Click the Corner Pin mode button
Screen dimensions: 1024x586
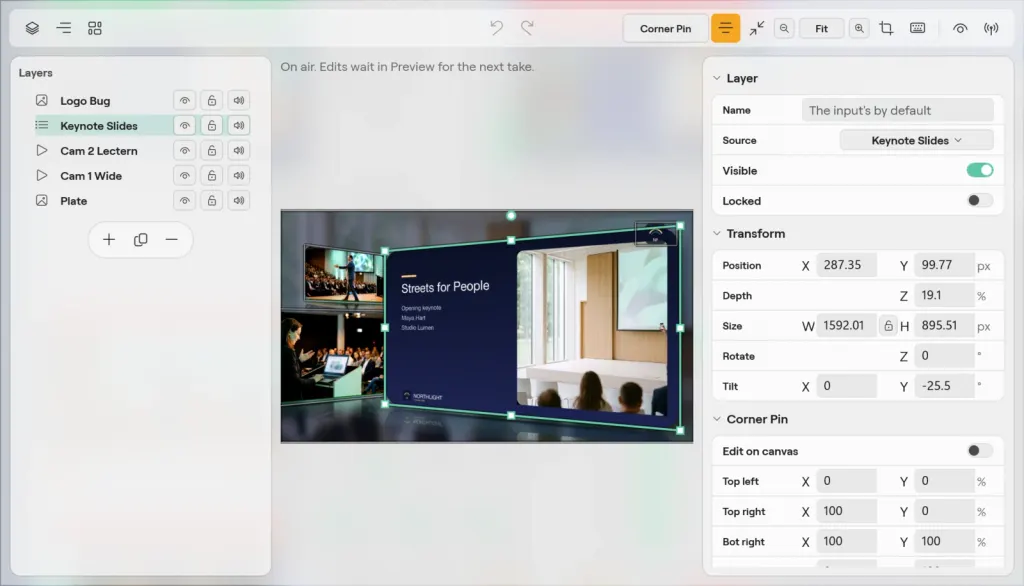[665, 28]
